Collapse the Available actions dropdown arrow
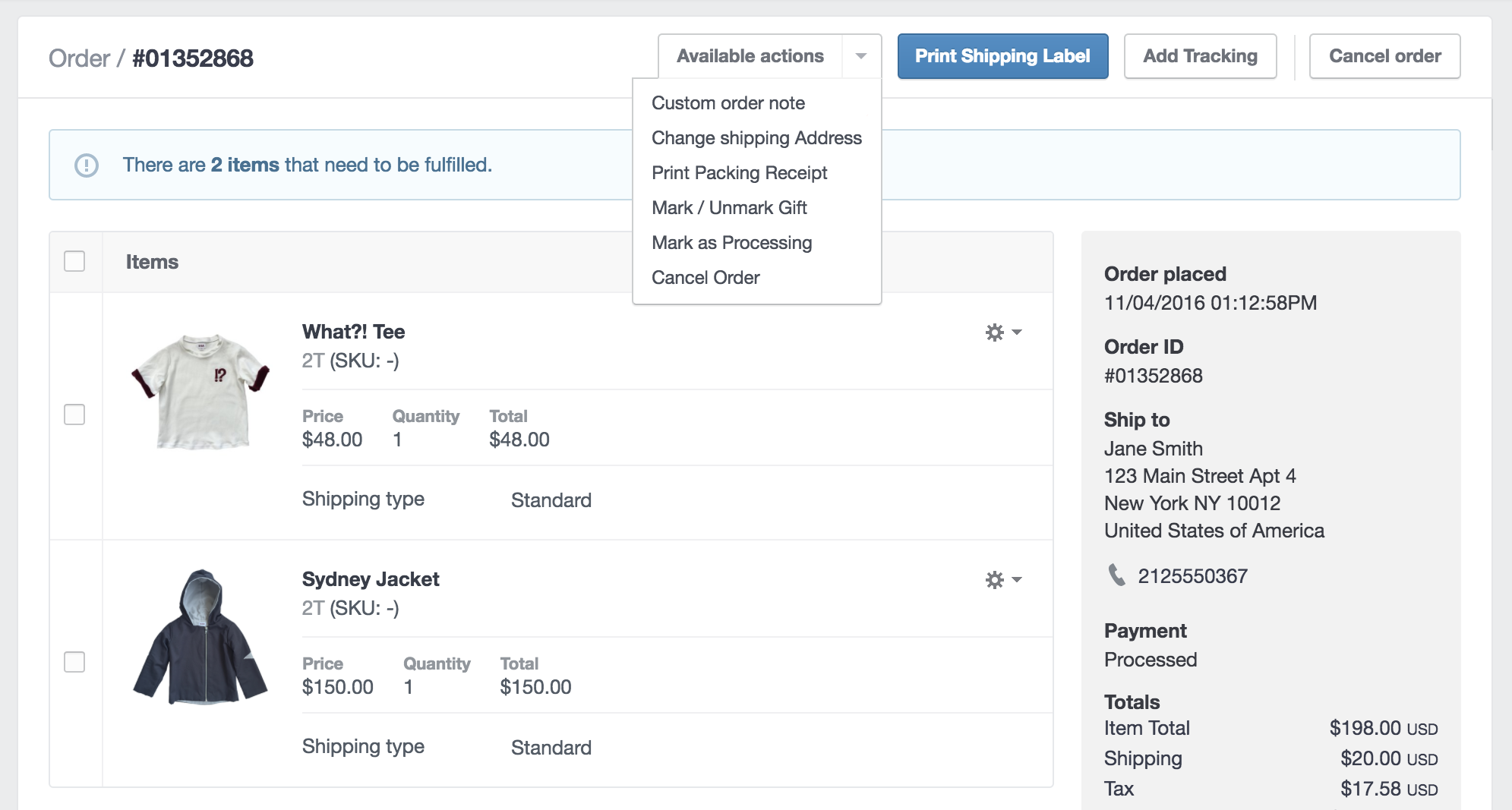 point(861,56)
